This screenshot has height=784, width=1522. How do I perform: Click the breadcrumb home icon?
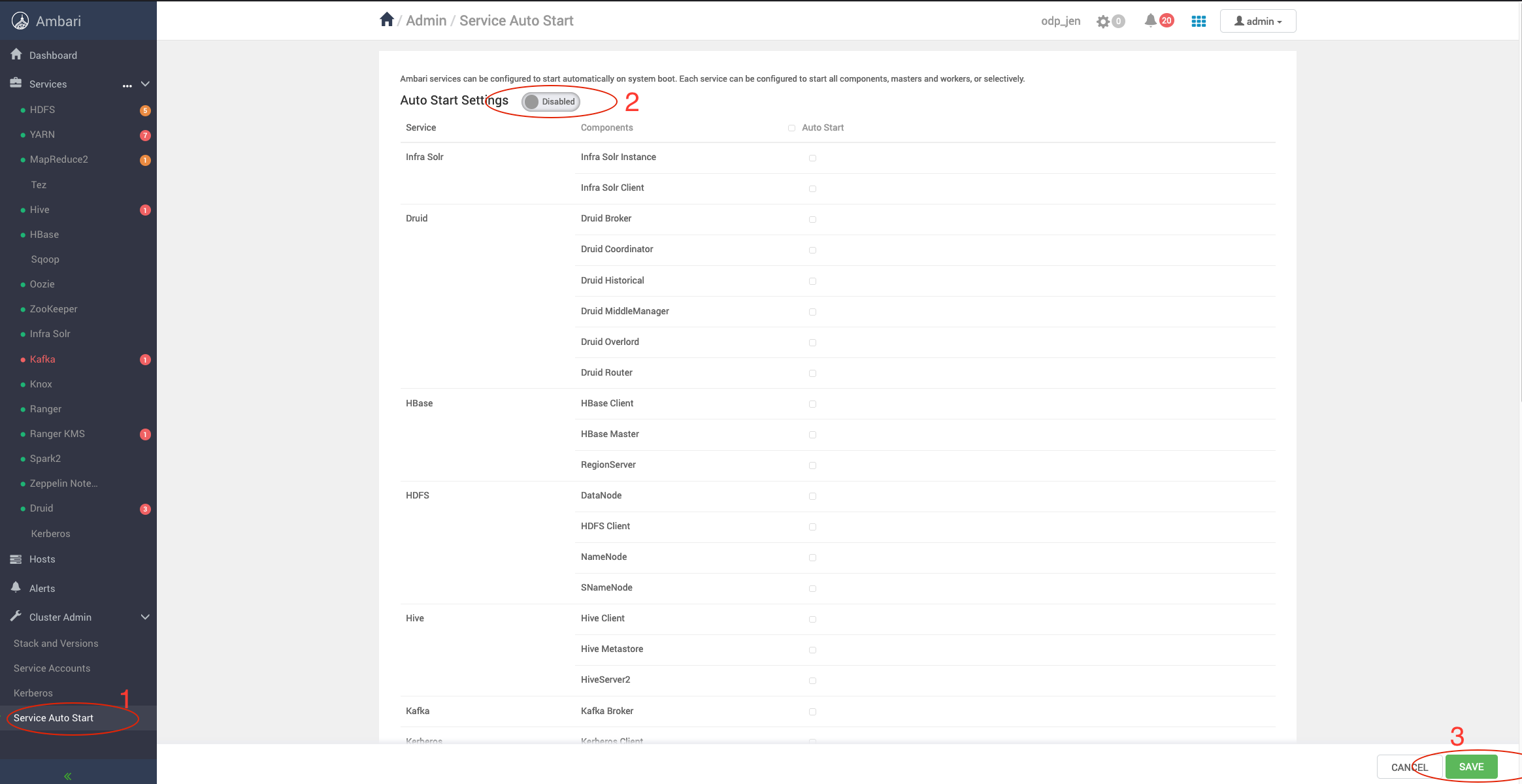pos(387,20)
